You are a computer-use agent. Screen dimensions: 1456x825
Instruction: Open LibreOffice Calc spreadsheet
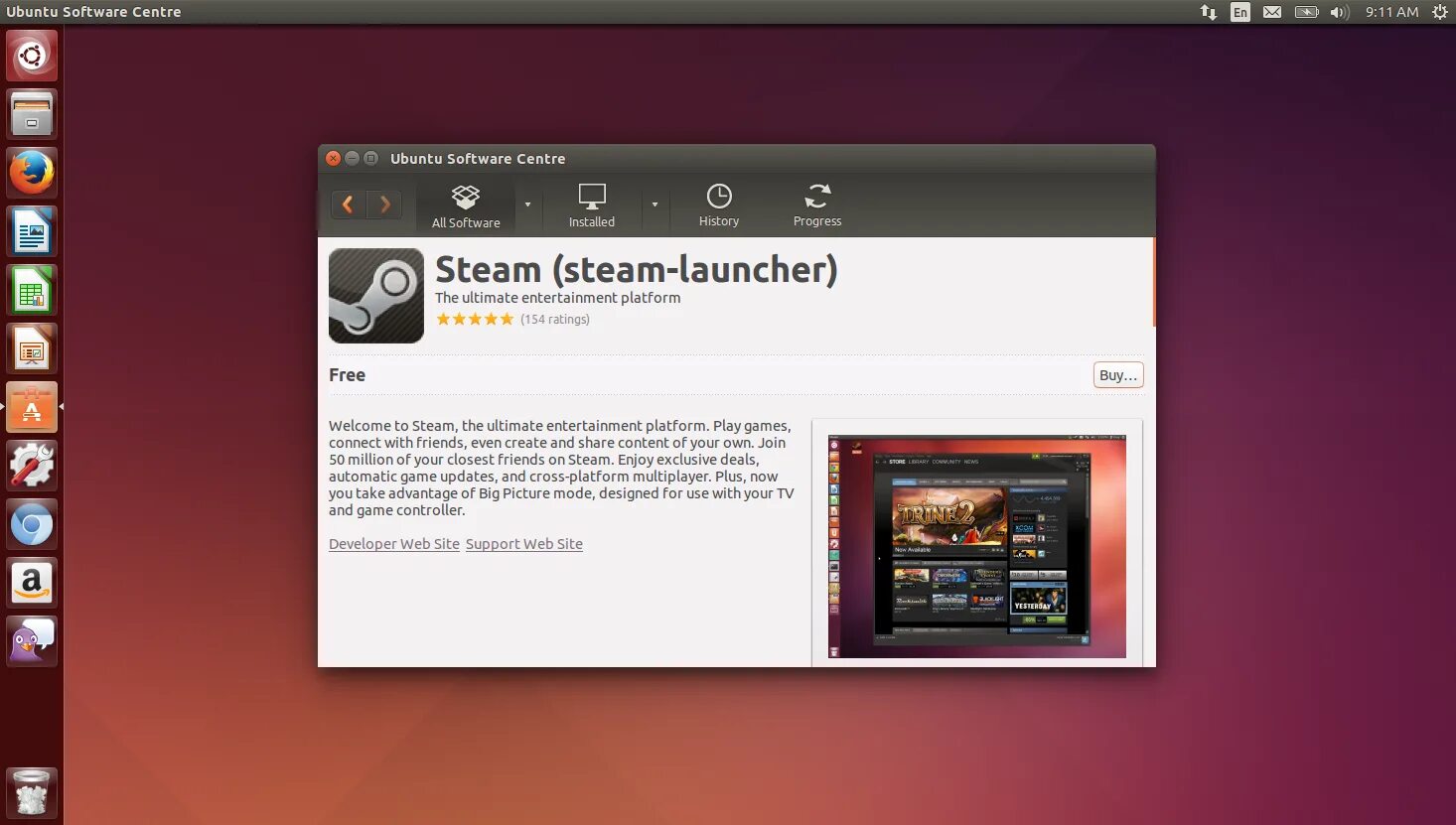pos(32,290)
